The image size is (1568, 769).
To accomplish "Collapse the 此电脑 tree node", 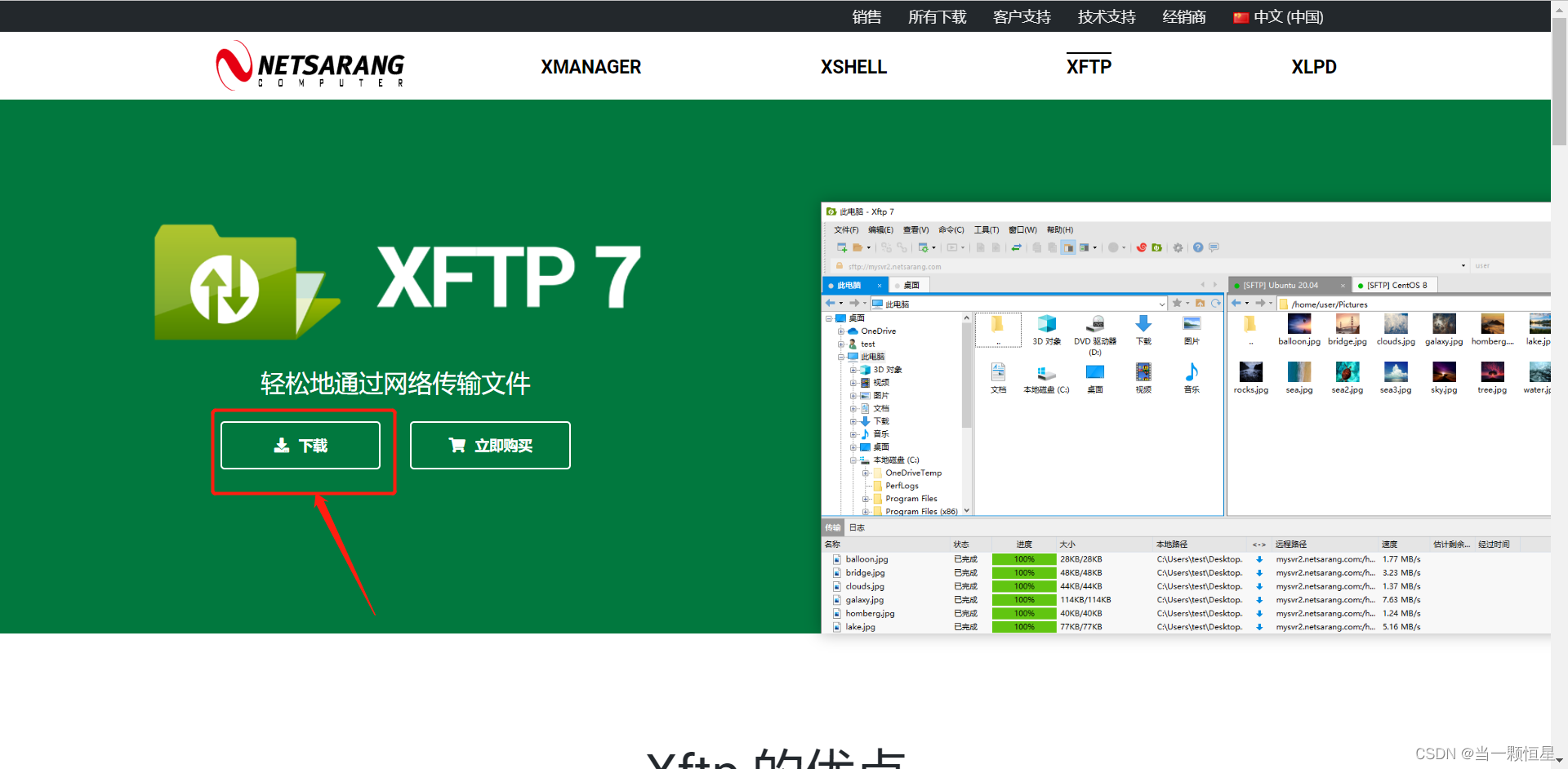I will click(841, 357).
